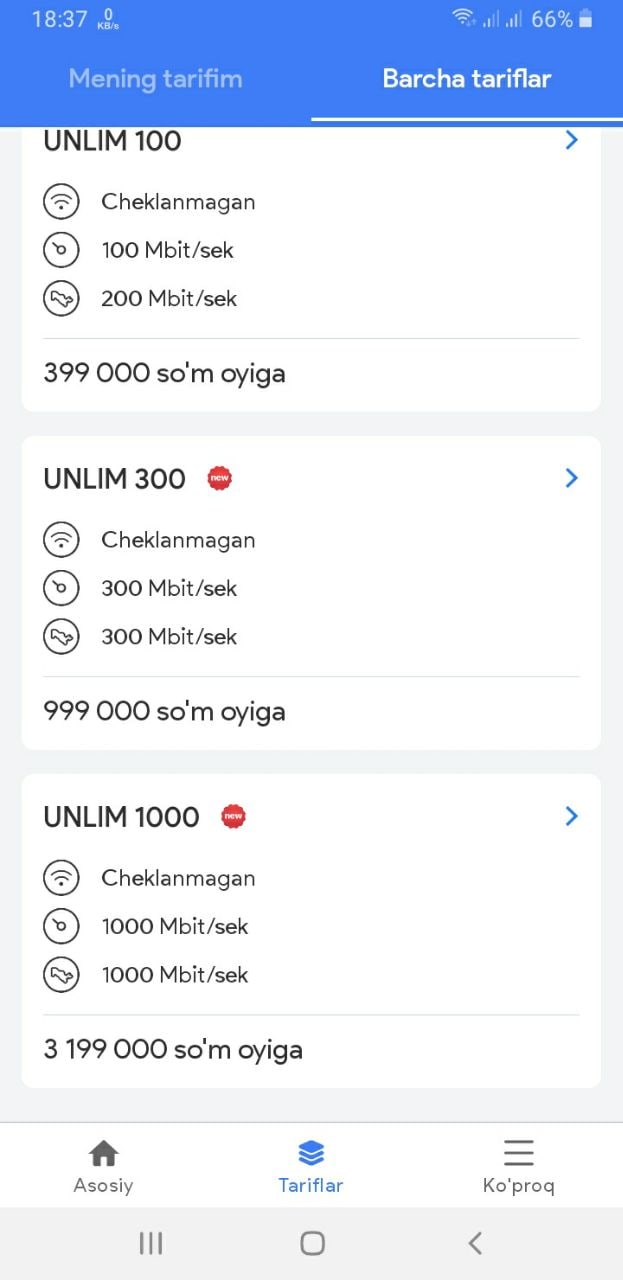
Task: Open the UNLIM 300 tariff title
Action: [114, 479]
